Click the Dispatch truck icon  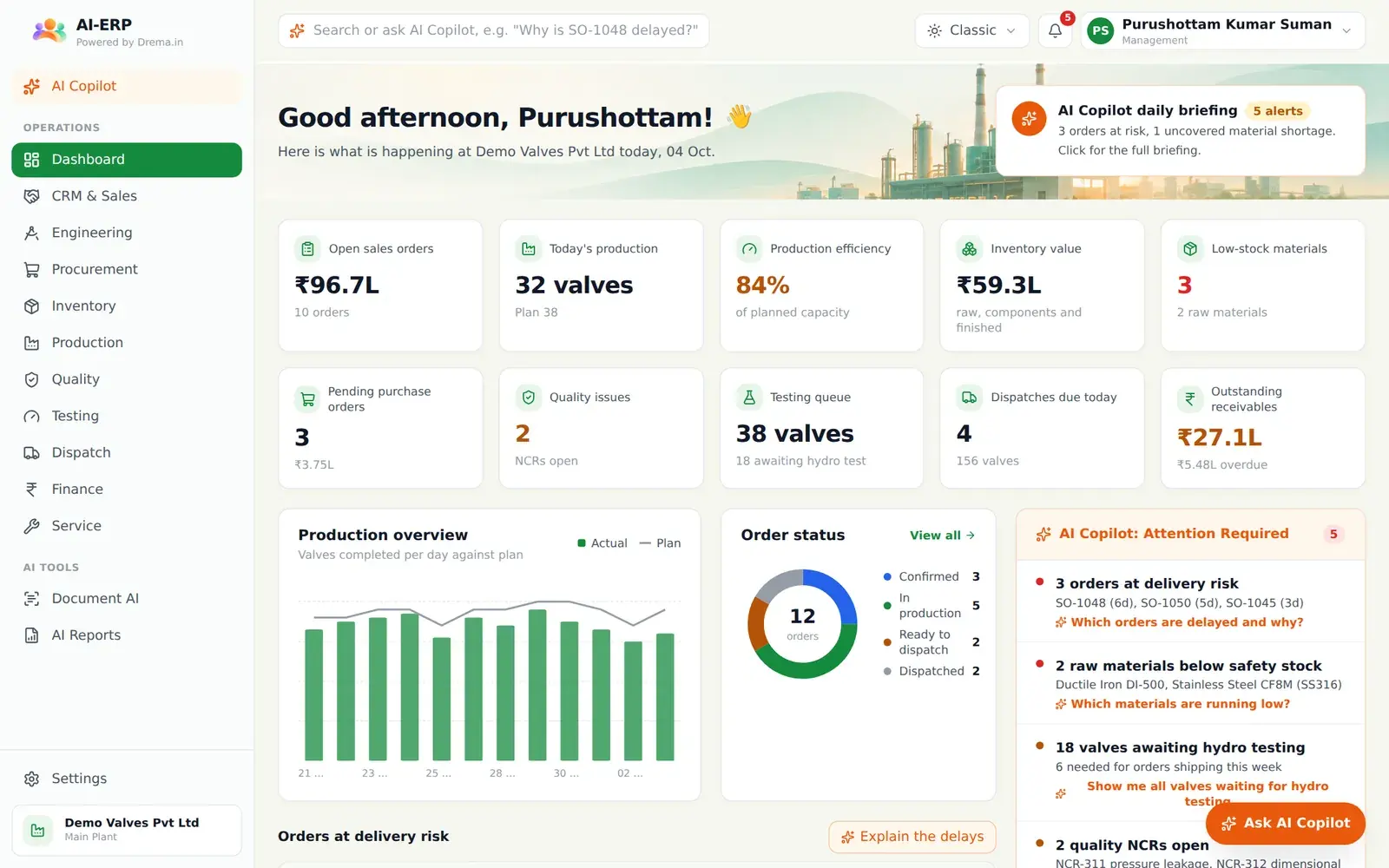[32, 452]
